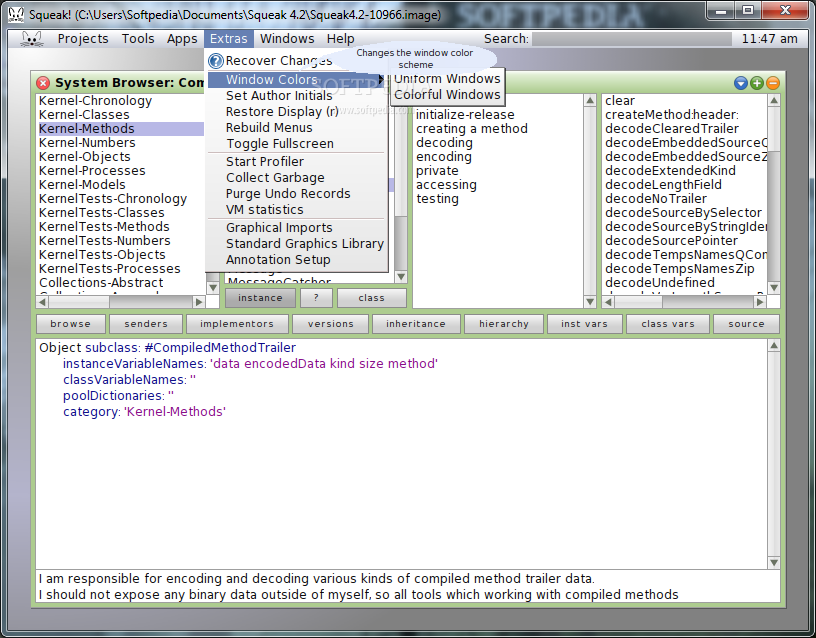The height and width of the screenshot is (638, 816).
Task: Open System Browser window menu blue icon
Action: [741, 83]
